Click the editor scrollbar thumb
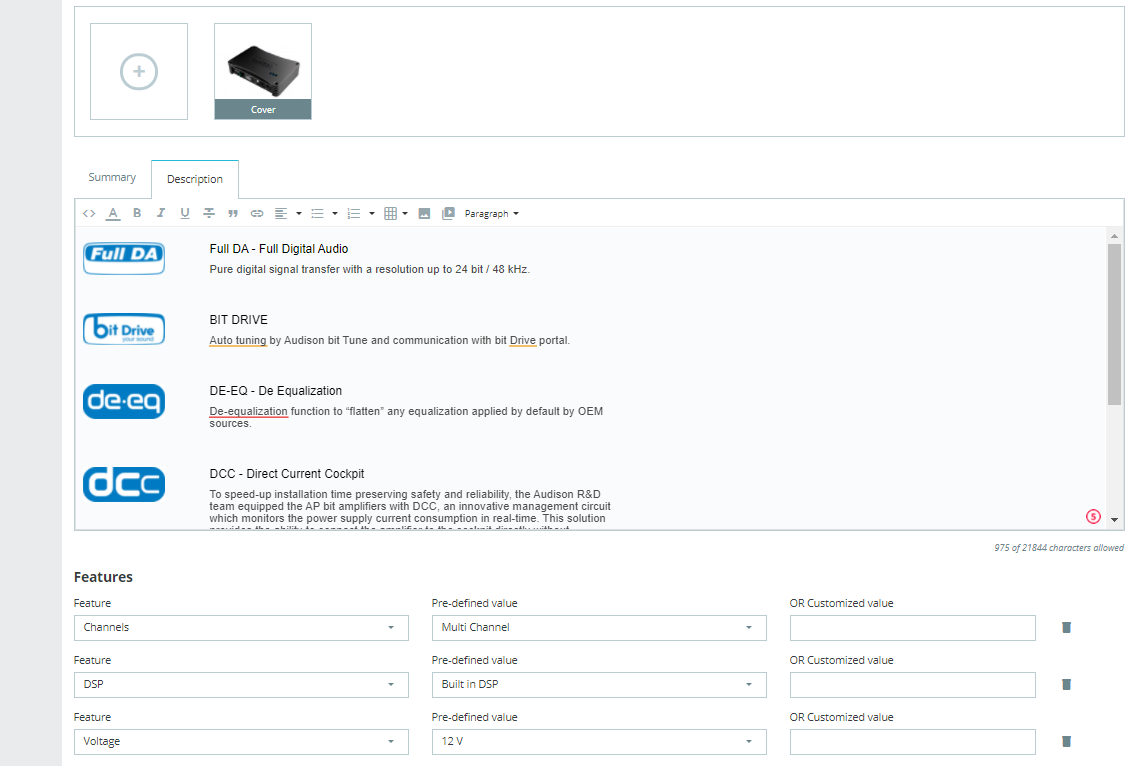This screenshot has width=1144, height=766. [x=1114, y=324]
